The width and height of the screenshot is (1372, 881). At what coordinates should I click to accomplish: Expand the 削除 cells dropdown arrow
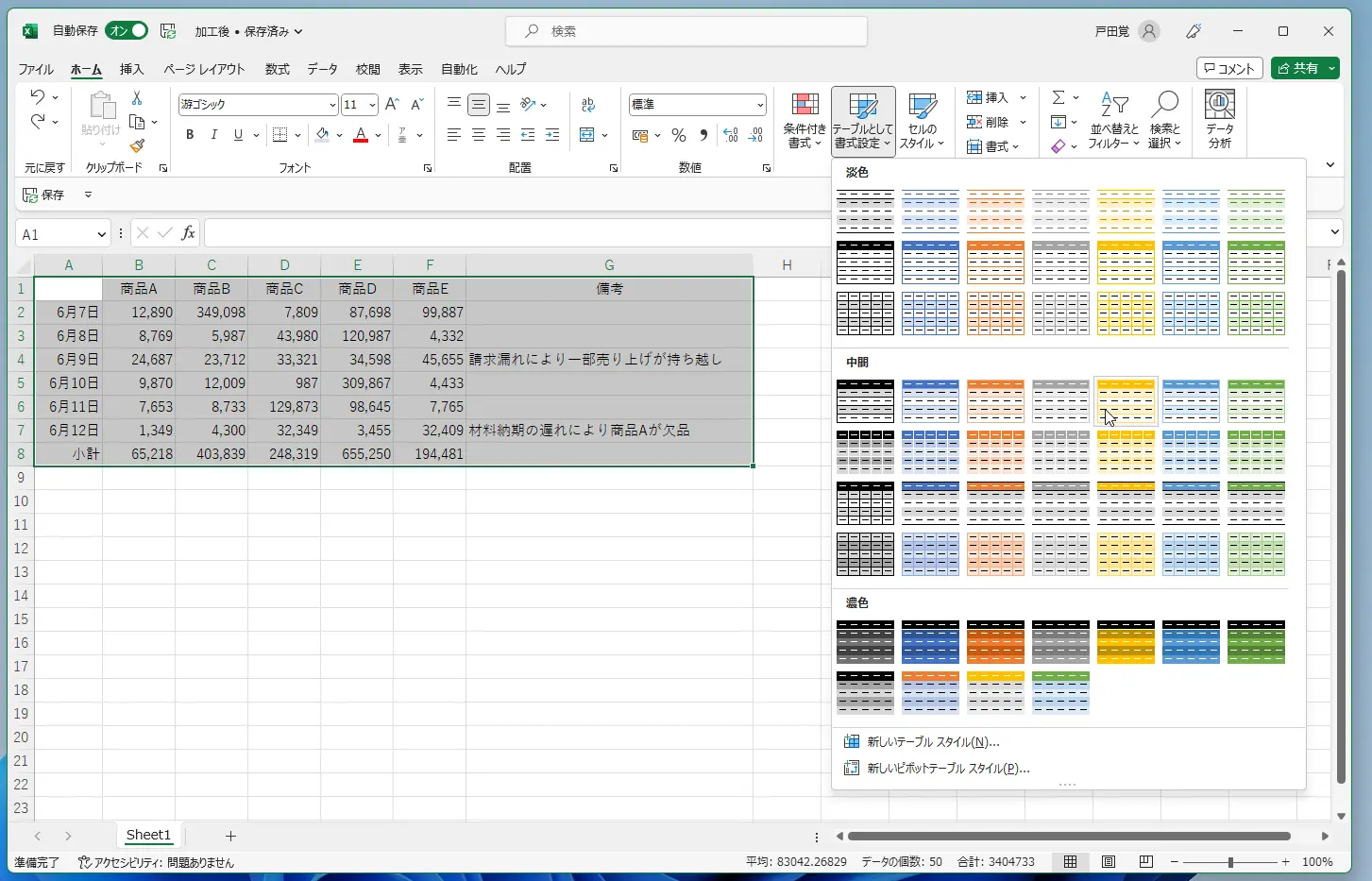click(1023, 122)
